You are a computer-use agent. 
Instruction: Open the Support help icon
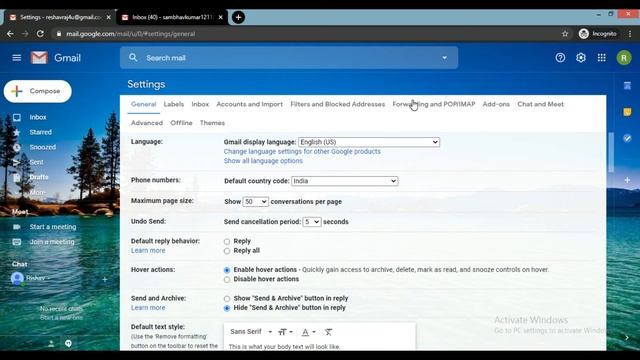560,58
